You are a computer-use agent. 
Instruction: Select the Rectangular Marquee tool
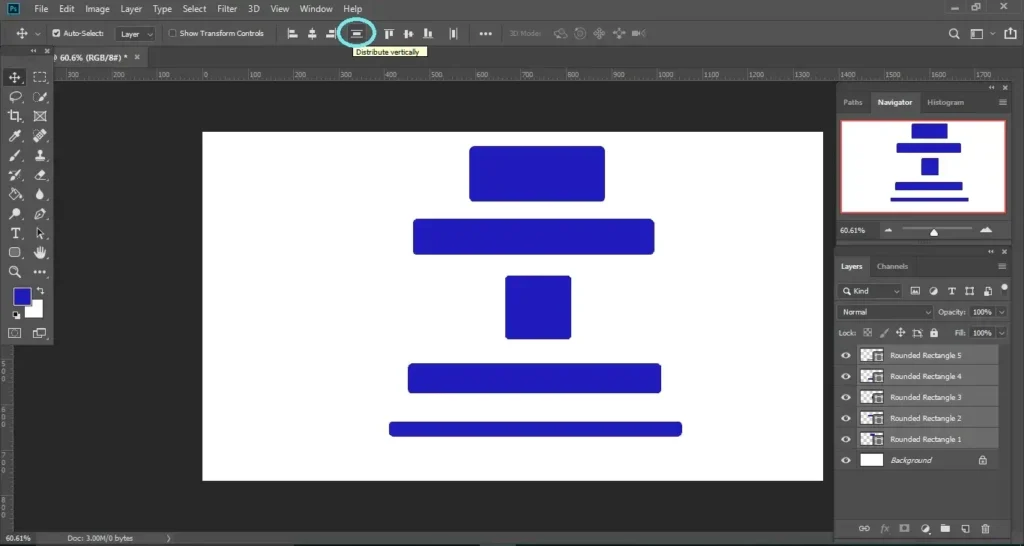pyautogui.click(x=40, y=77)
